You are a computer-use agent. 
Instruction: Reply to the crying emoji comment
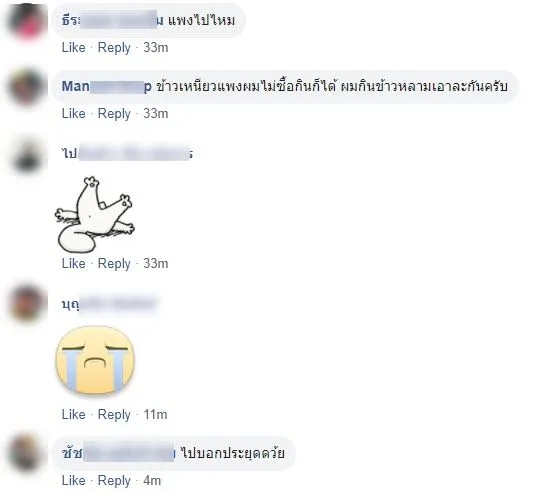(114, 415)
